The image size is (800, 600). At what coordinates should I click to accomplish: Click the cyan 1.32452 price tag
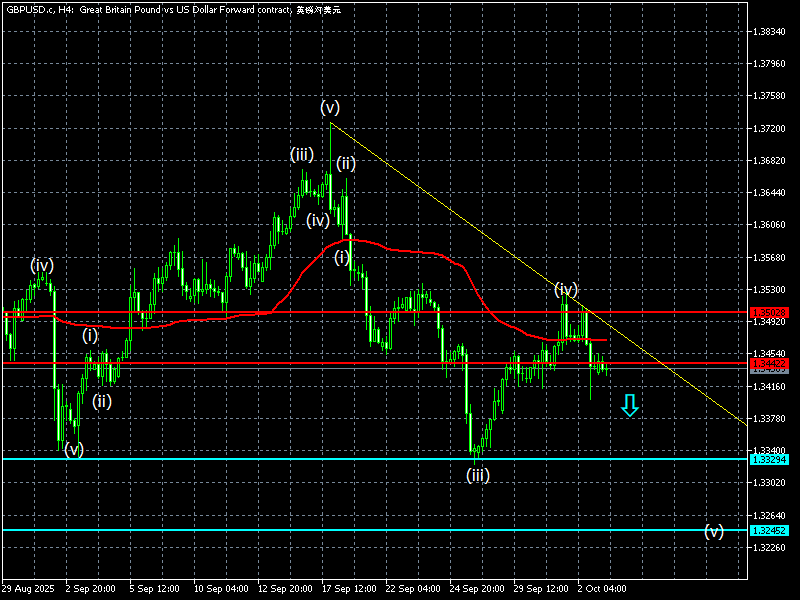point(769,531)
